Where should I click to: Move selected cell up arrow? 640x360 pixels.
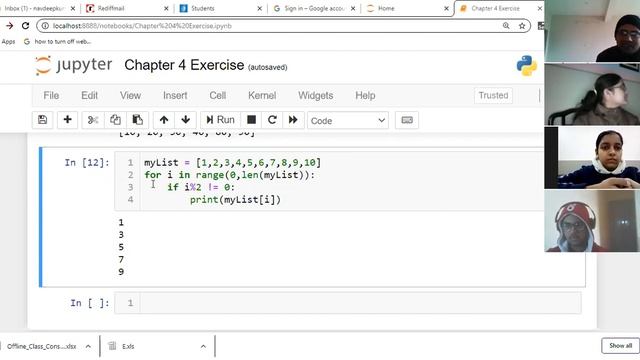pos(164,120)
